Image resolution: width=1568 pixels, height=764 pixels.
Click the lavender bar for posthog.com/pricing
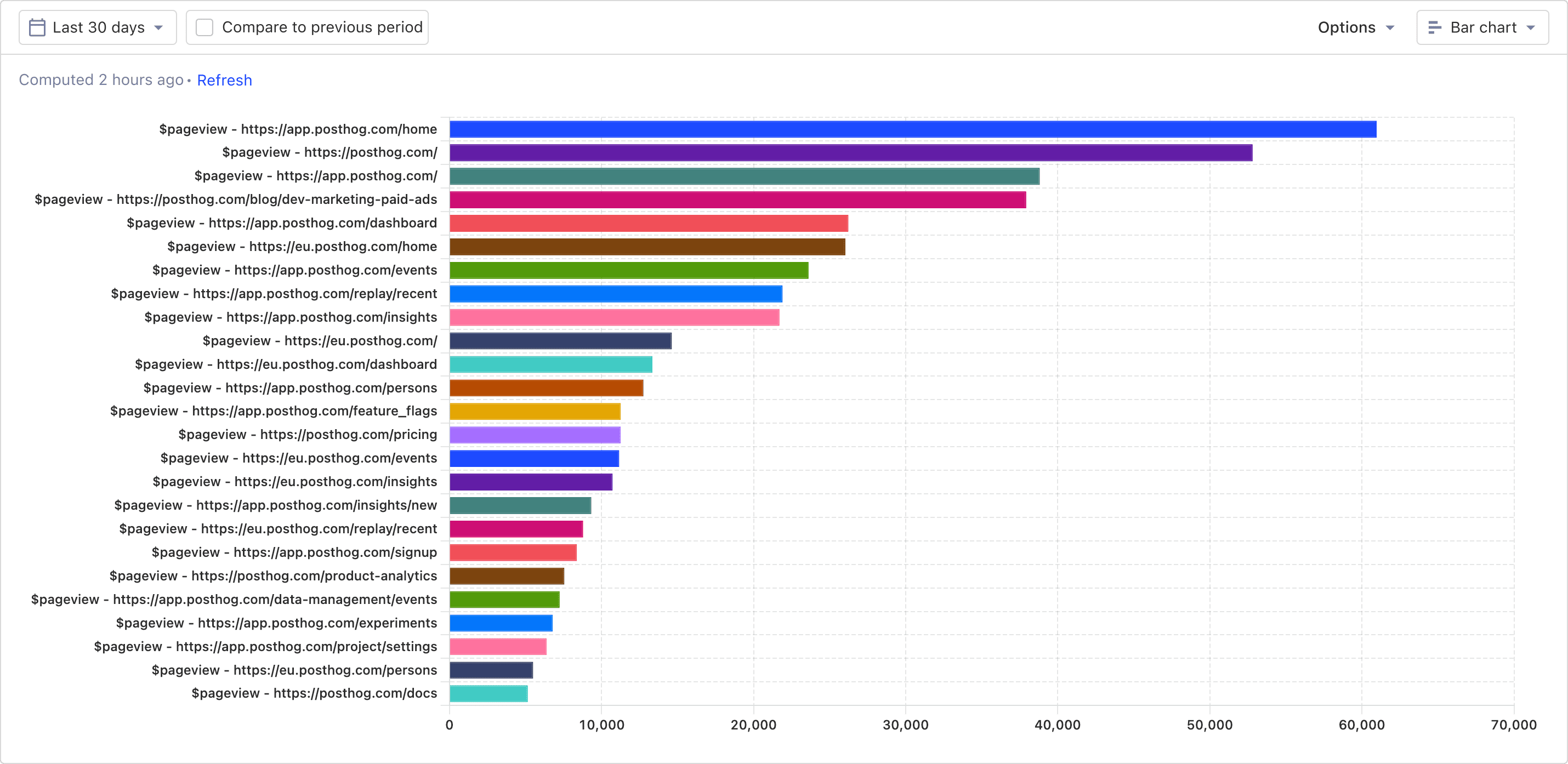535,435
